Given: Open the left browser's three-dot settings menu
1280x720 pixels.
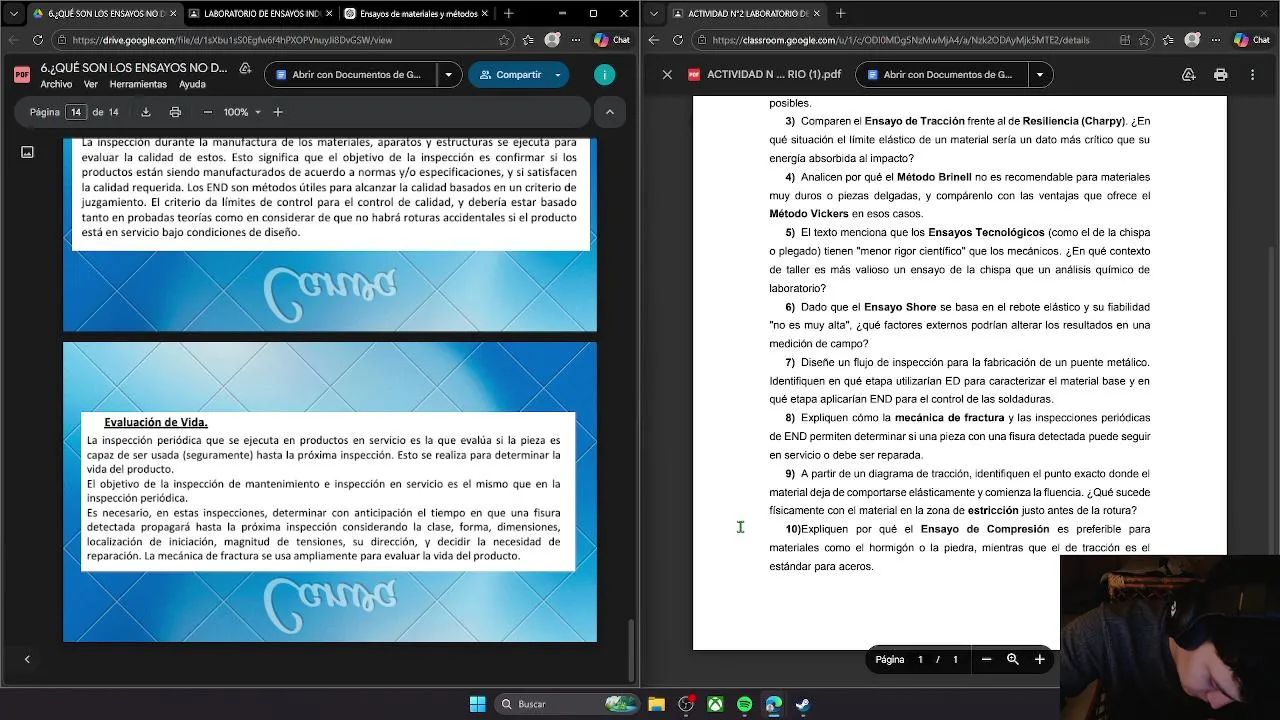Looking at the screenshot, I should click(577, 40).
